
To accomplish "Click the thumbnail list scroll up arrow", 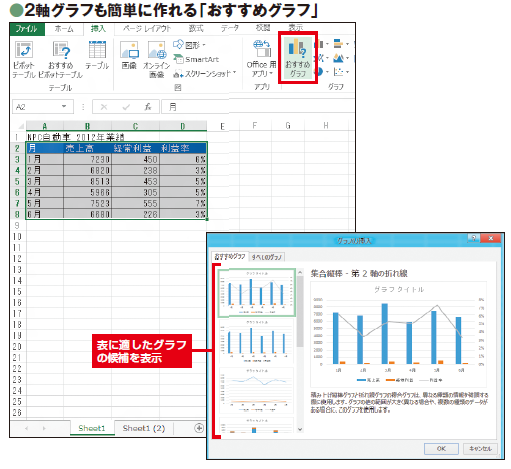I will point(300,273).
